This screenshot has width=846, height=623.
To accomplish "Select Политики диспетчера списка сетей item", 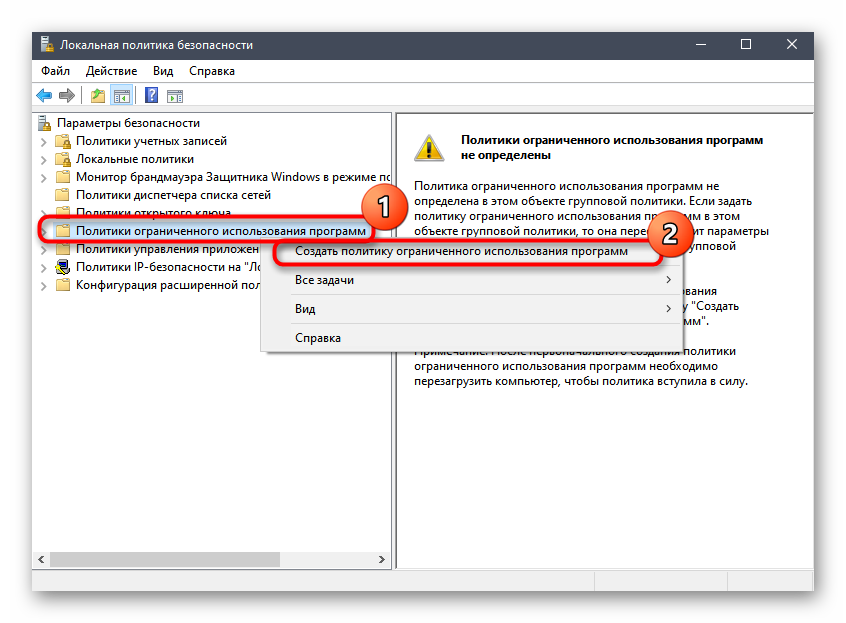I will [172, 195].
